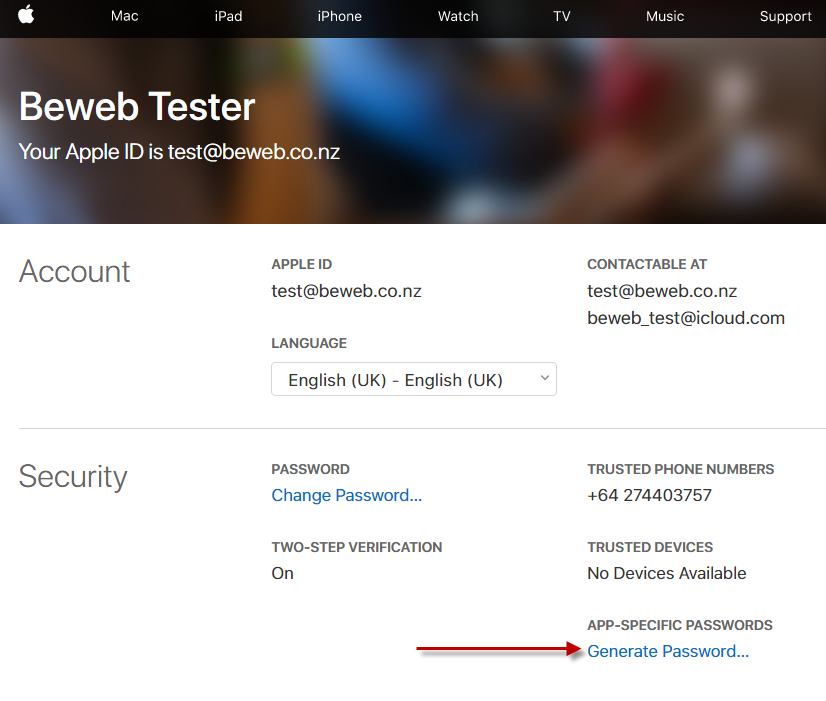Click the trusted phone number +64 274403757

click(650, 495)
